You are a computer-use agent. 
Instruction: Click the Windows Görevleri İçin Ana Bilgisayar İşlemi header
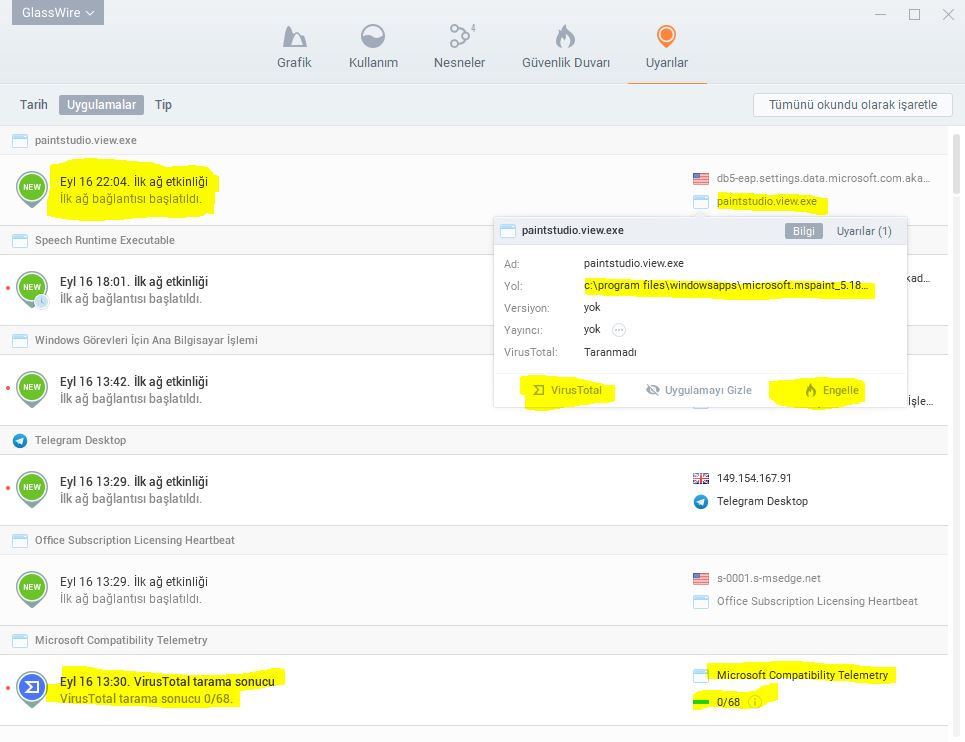pos(146,340)
